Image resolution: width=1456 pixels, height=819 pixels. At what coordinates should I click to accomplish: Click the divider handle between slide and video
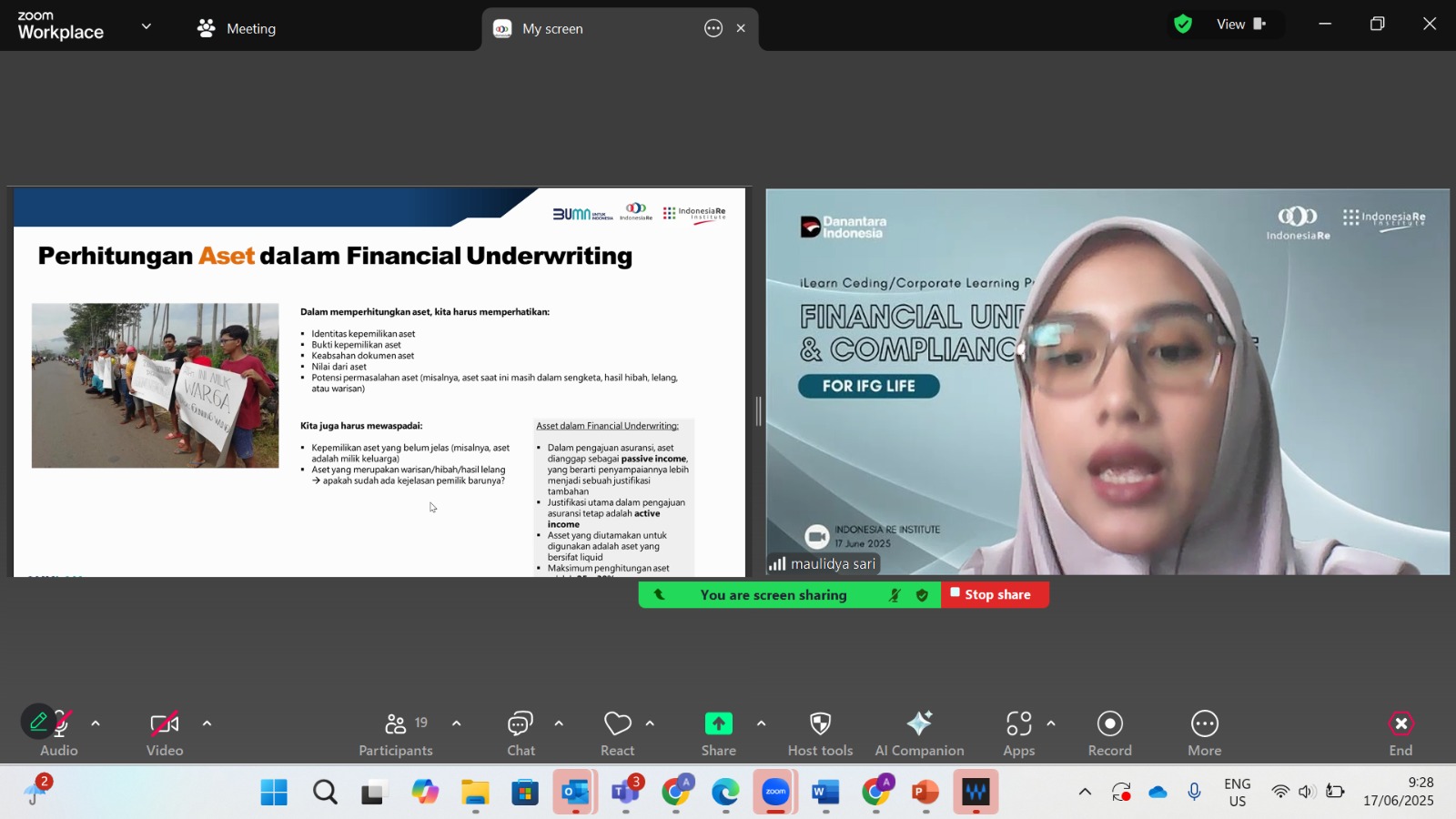(x=758, y=411)
